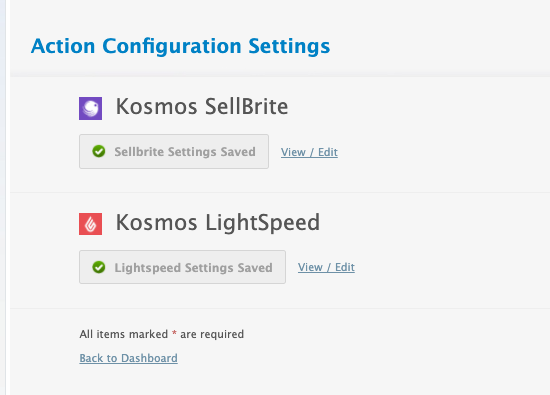Select the Lightspeed Settings Saved button
Screen dimensions: 550x395
pos(182,267)
